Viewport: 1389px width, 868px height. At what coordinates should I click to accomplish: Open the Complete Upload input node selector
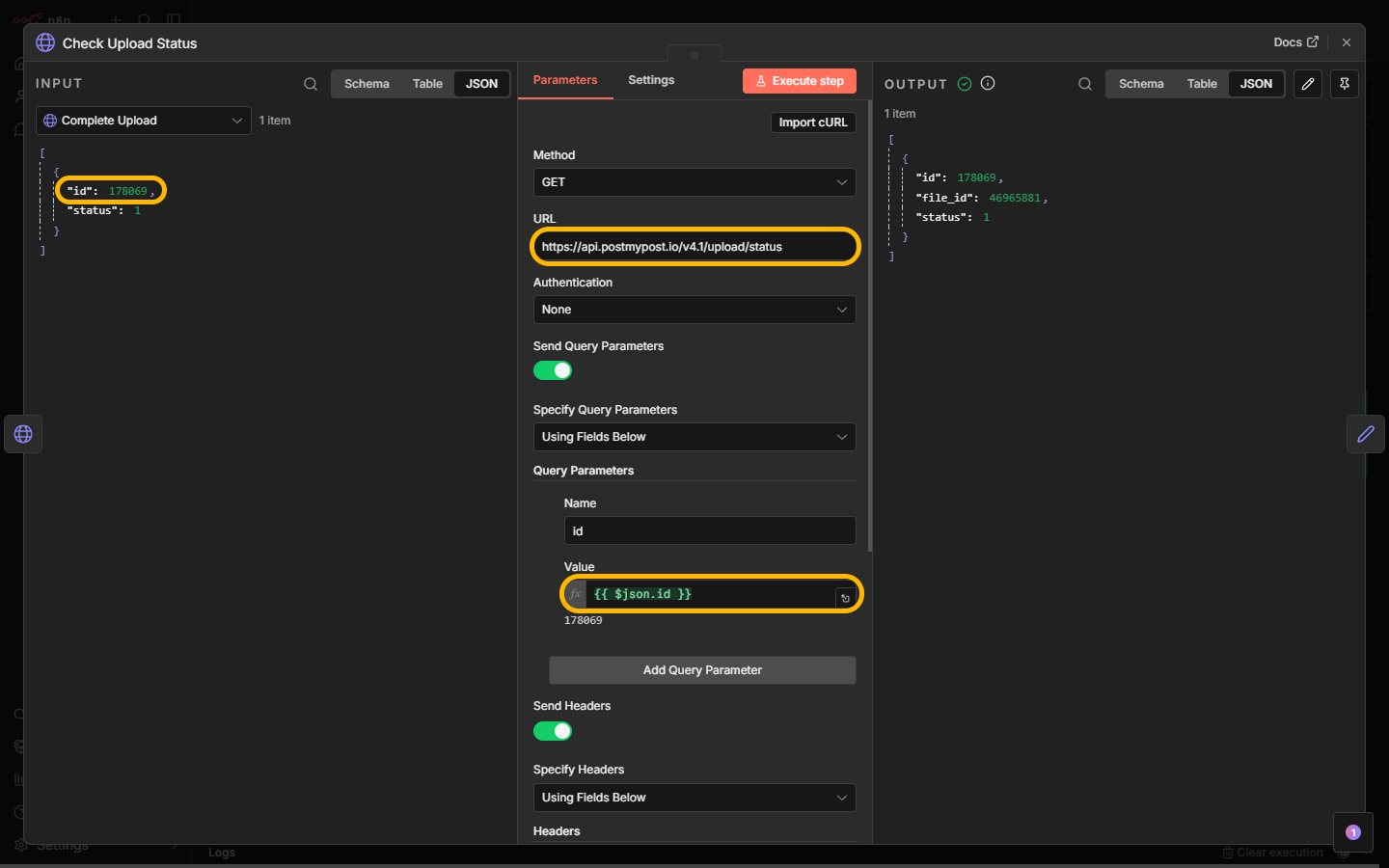point(143,121)
